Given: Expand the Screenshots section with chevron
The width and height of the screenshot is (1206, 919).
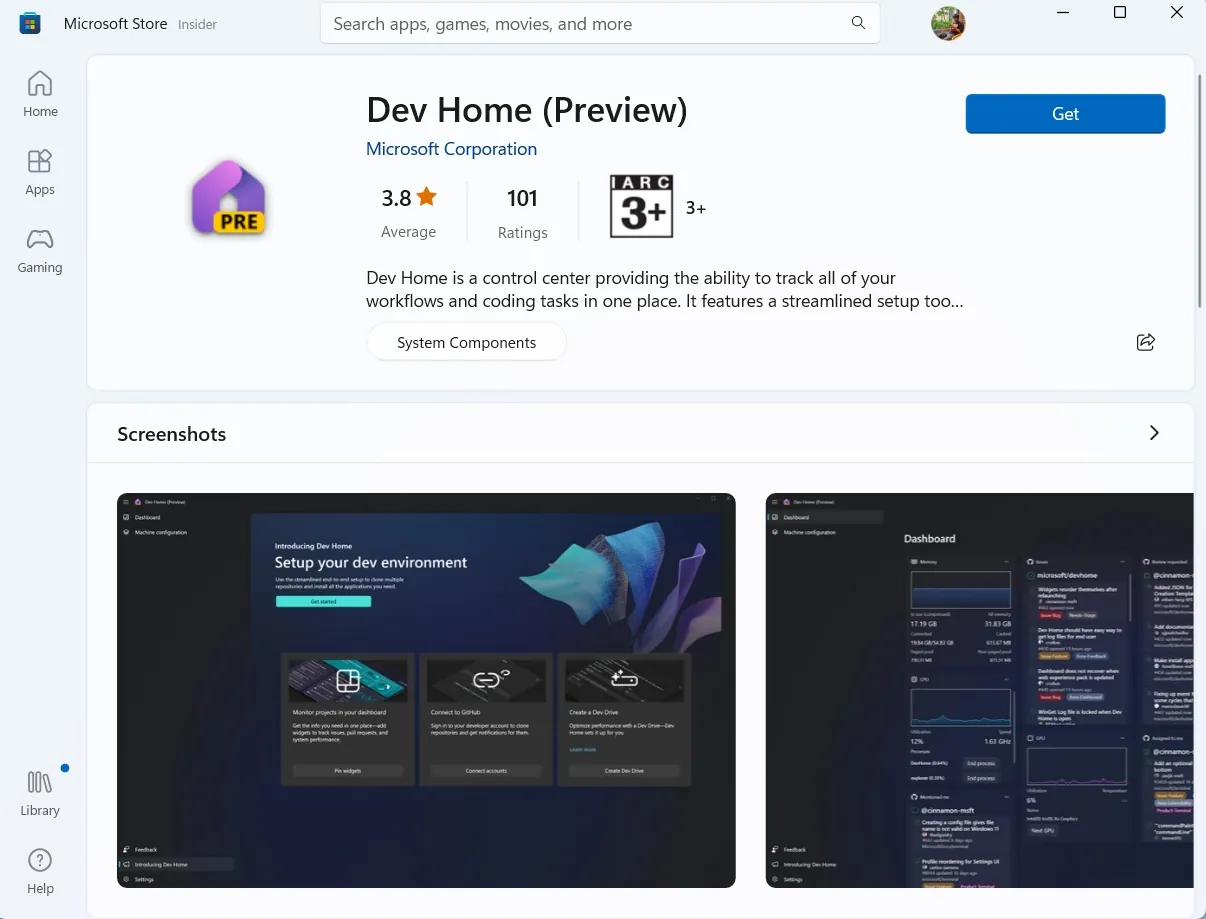Looking at the screenshot, I should click(x=1154, y=433).
